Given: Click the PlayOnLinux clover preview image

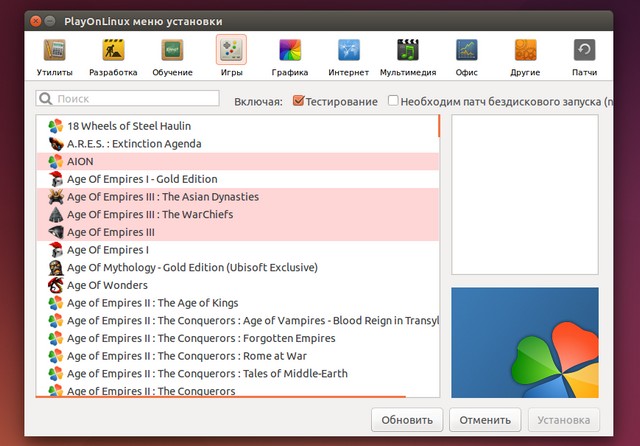Looking at the screenshot, I should coord(525,342).
